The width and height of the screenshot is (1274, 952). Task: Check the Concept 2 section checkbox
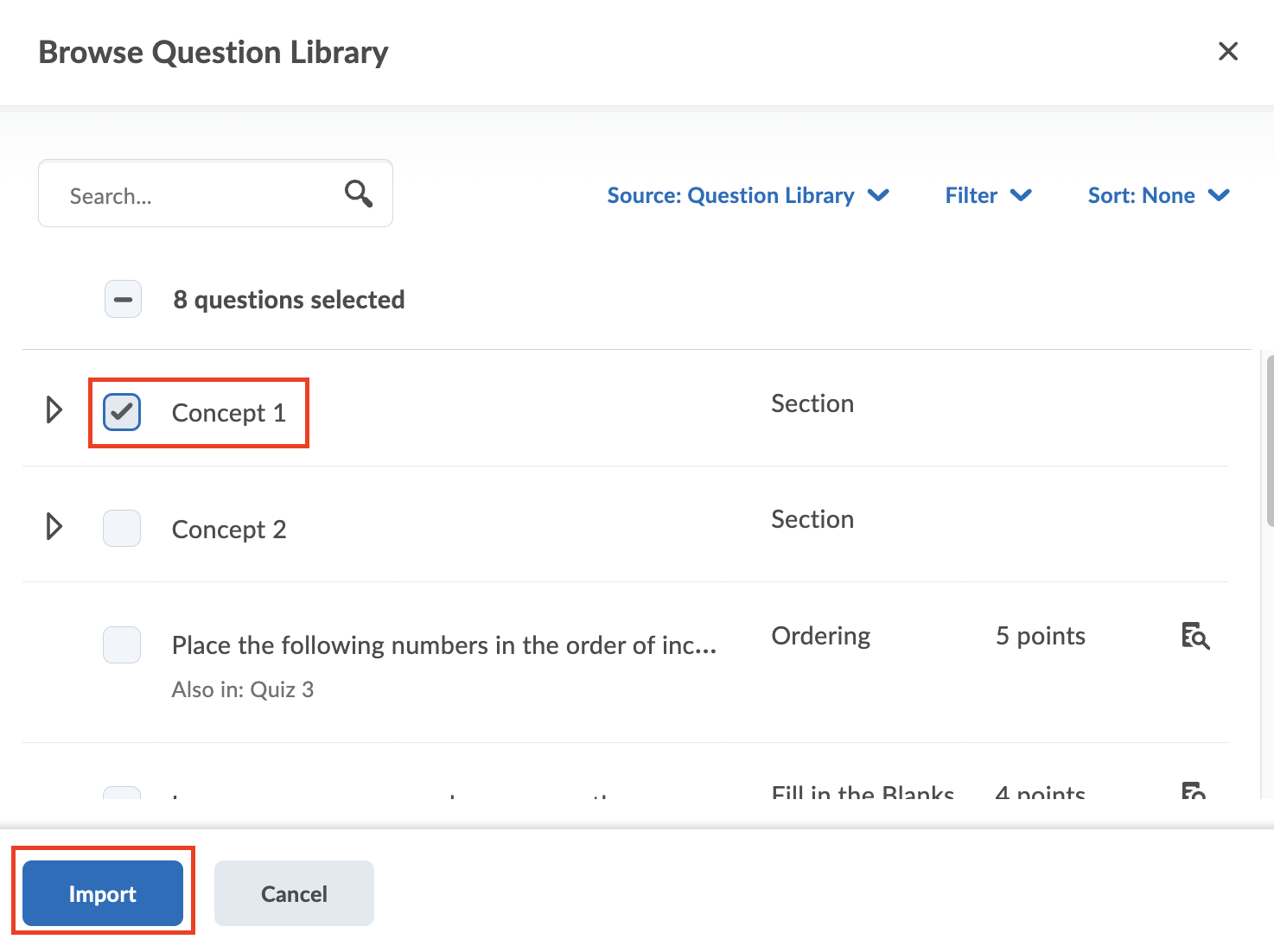click(122, 528)
